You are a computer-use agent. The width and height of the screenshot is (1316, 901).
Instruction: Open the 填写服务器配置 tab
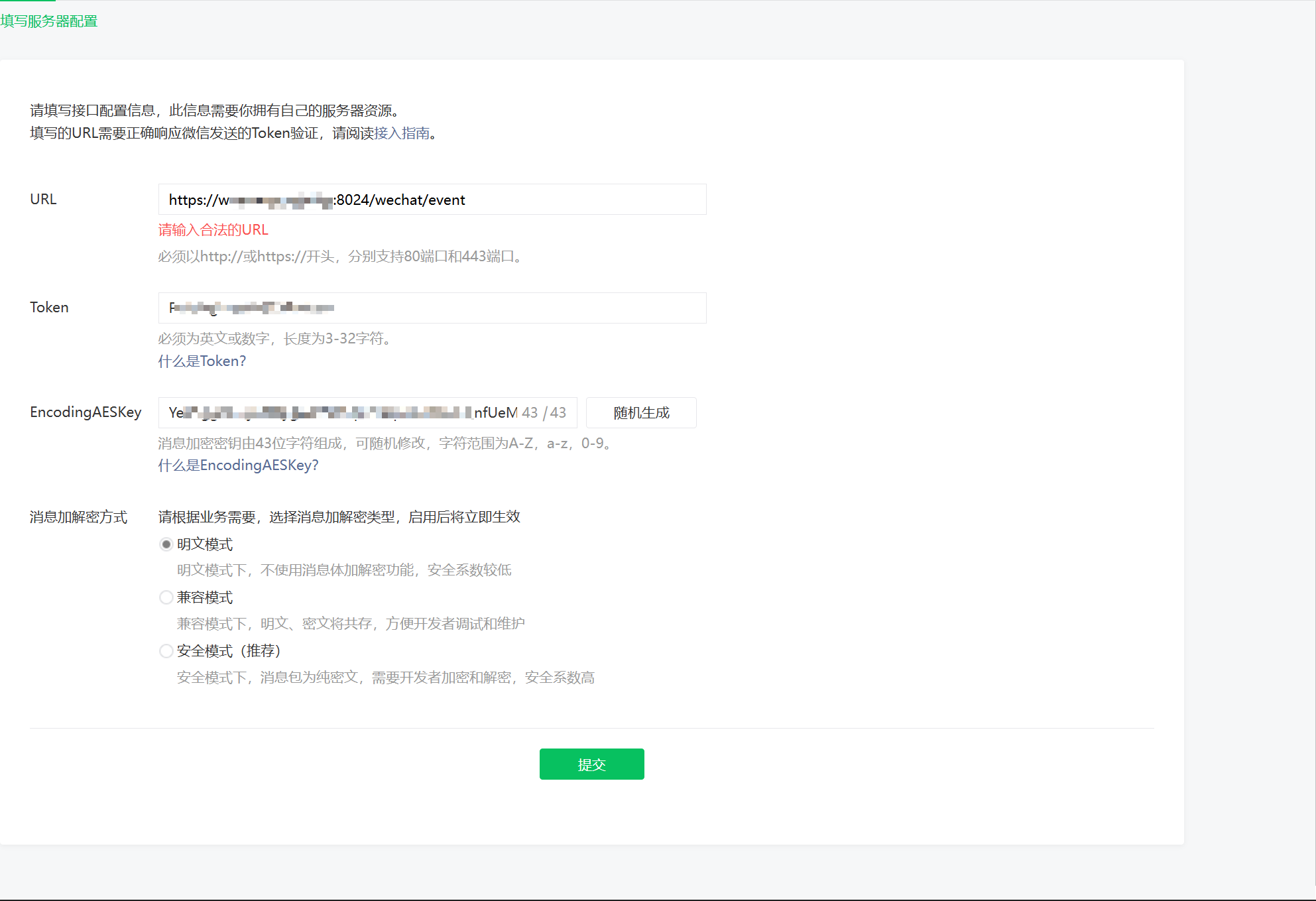click(49, 21)
